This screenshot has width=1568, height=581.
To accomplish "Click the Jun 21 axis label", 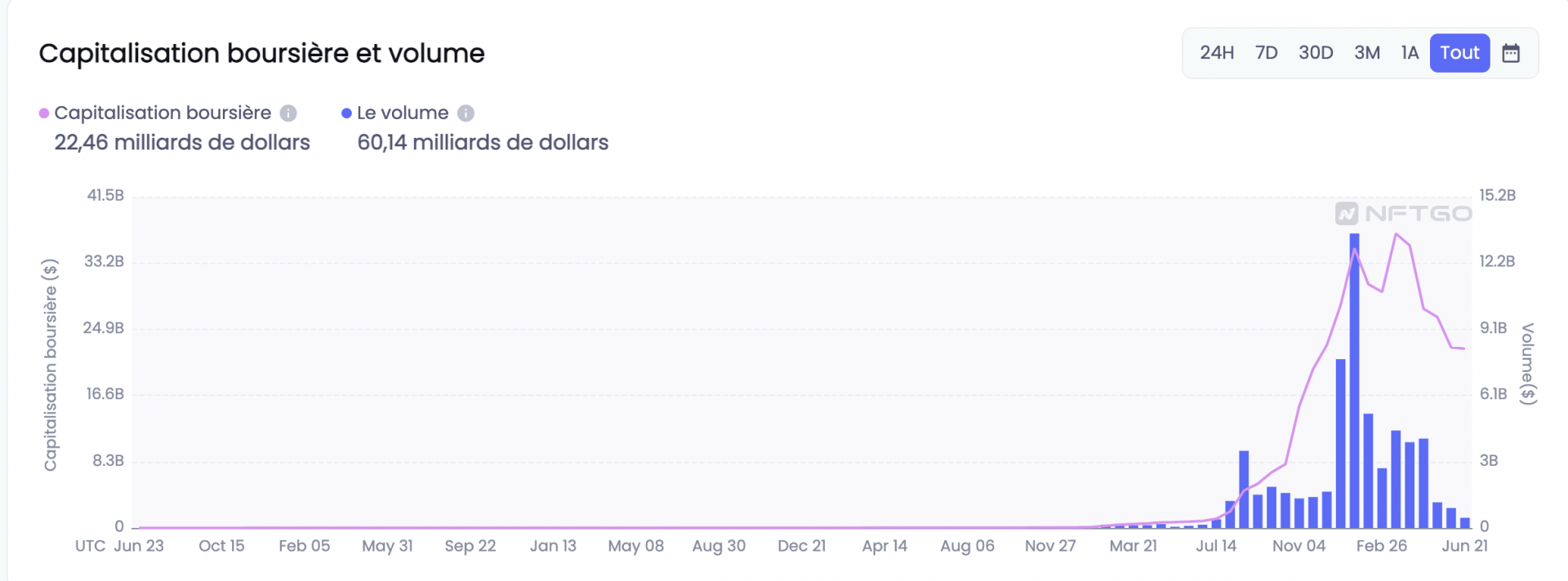I will tap(1466, 546).
